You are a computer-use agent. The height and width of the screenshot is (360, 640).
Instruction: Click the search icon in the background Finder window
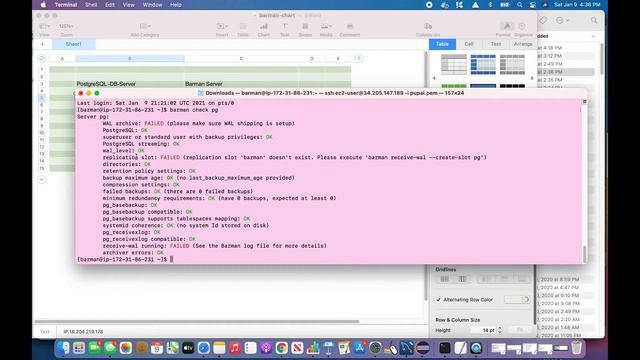click(594, 20)
